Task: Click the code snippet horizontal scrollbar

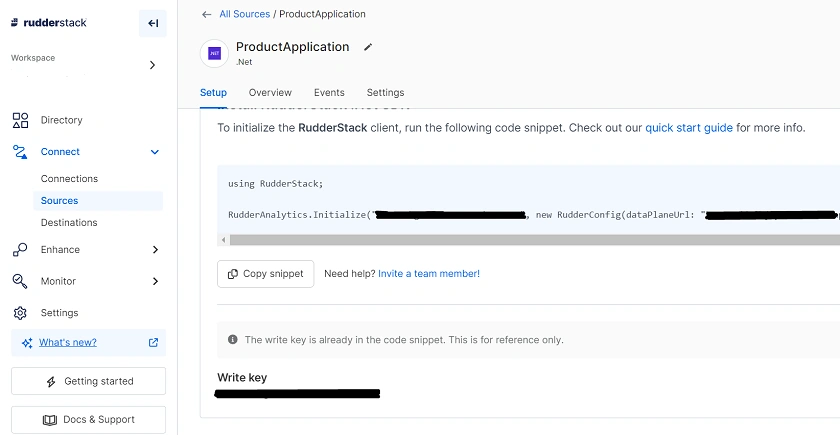Action: tap(535, 240)
